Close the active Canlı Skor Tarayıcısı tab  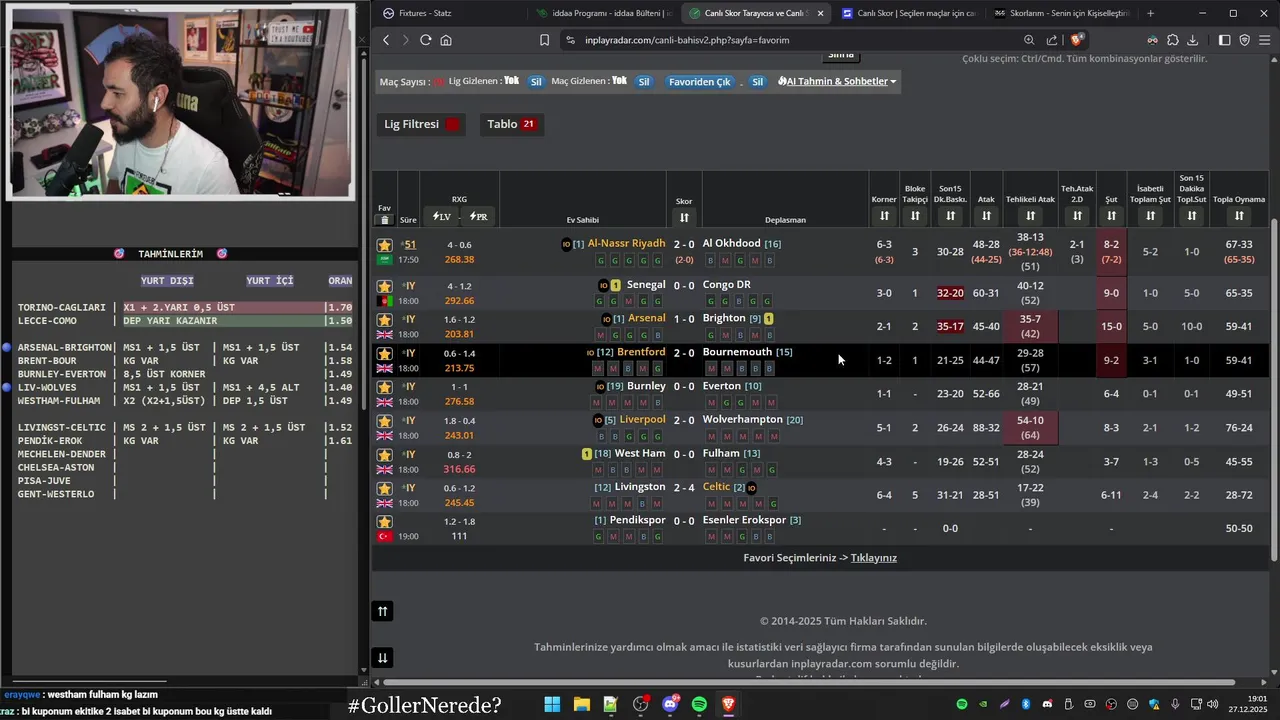[x=820, y=13]
